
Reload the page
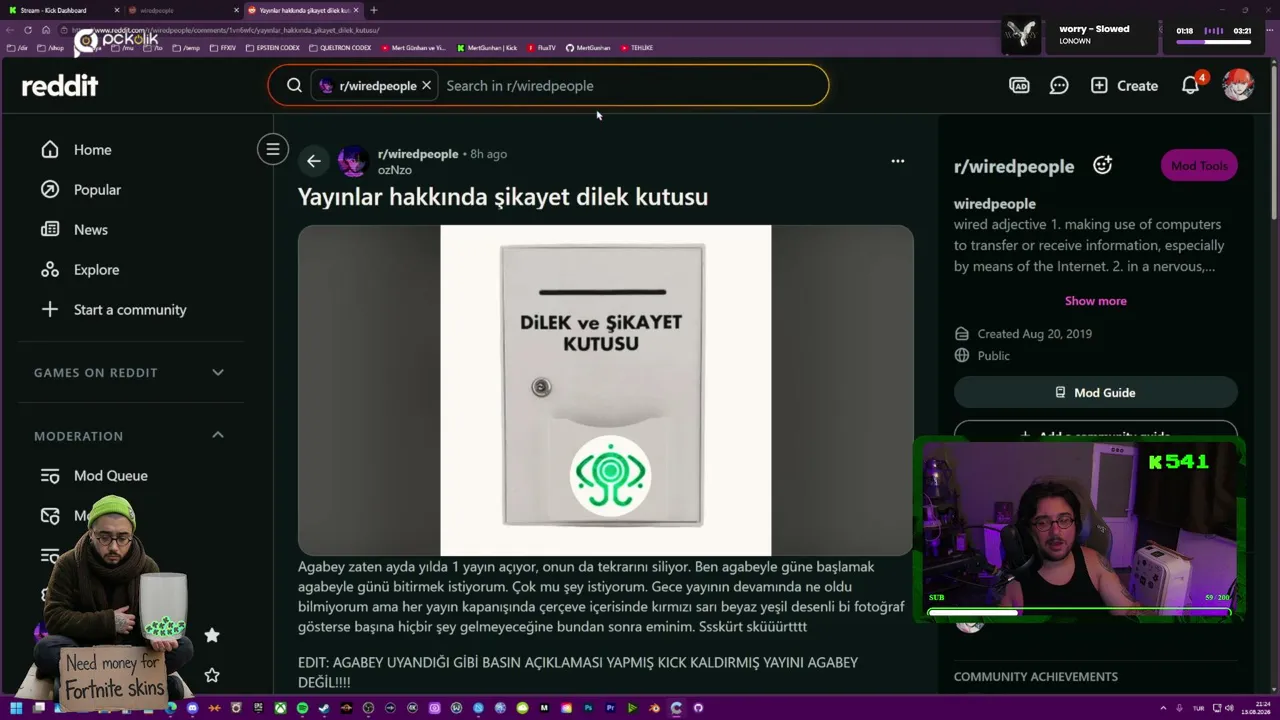[28, 30]
